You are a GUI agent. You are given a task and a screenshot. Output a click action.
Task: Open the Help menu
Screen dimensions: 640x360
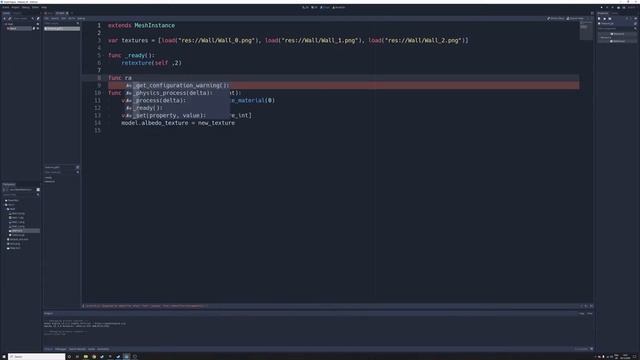tap(44, 7)
